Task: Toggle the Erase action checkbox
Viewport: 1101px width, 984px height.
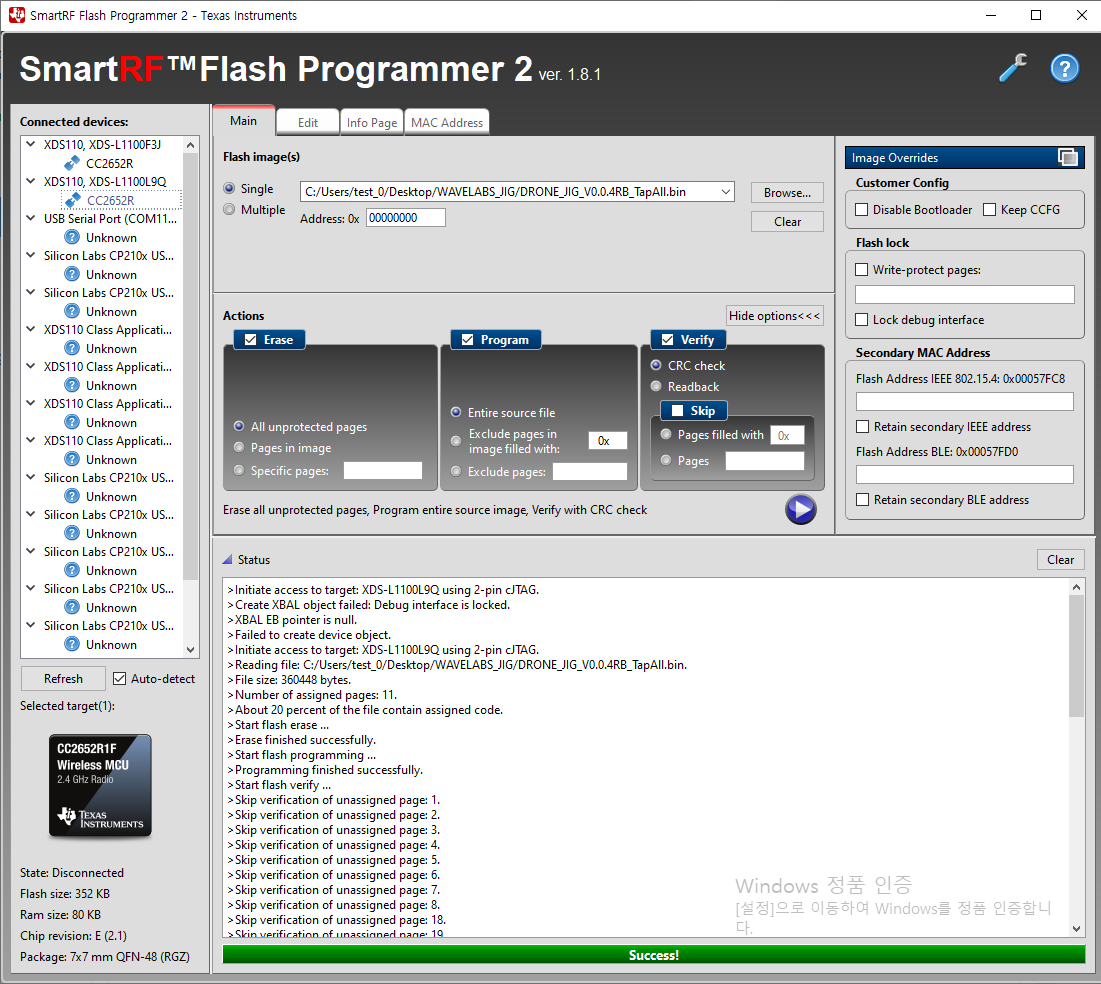Action: tap(250, 340)
